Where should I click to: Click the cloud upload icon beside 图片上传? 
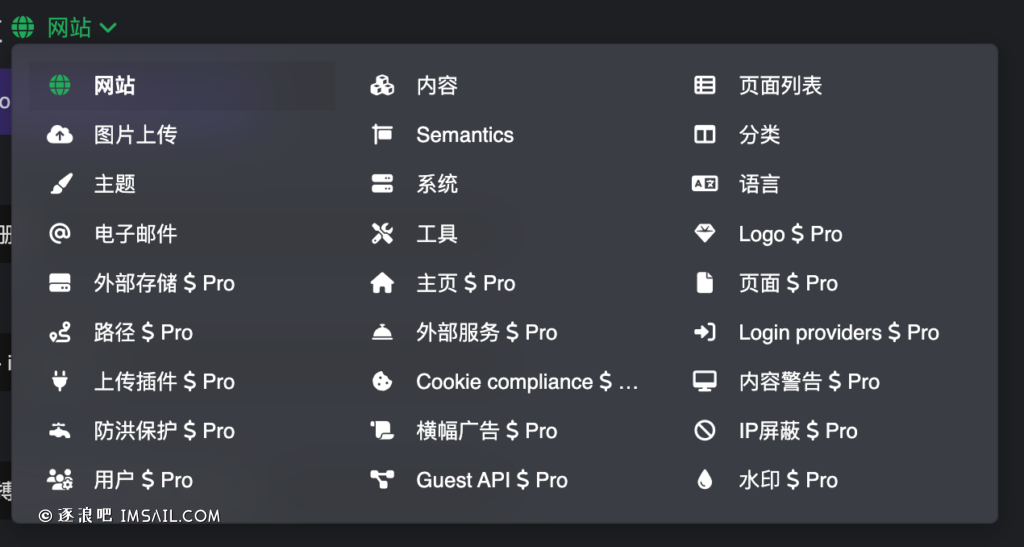[60, 135]
